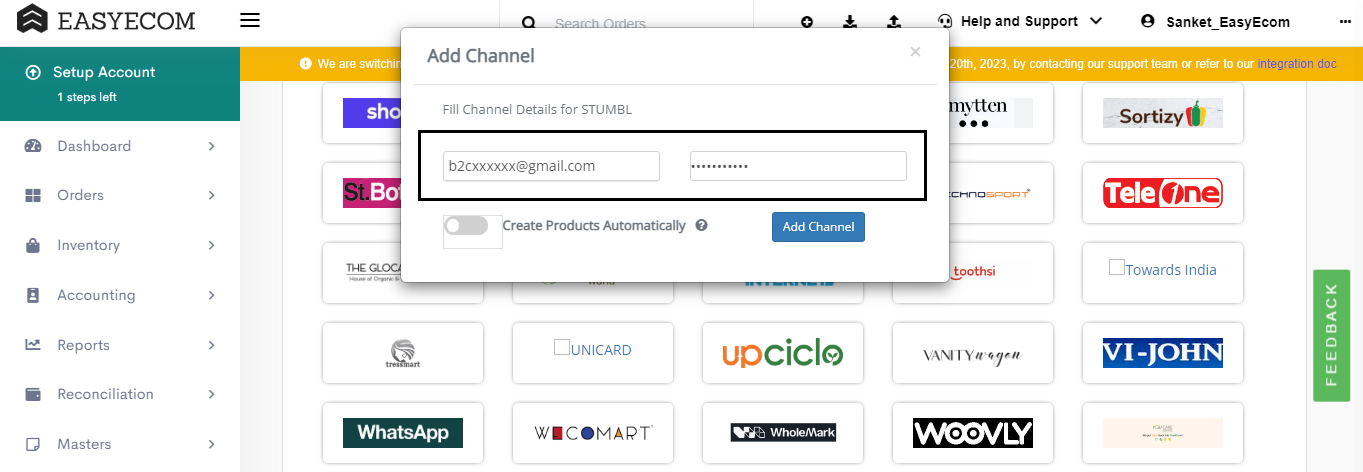The height and width of the screenshot is (472, 1363).
Task: Click the hamburger menu icon
Action: (x=250, y=20)
